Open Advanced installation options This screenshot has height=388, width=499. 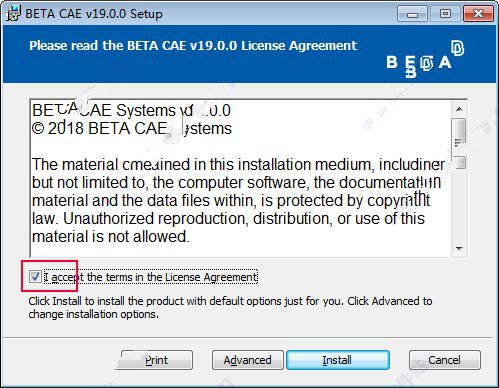[248, 360]
